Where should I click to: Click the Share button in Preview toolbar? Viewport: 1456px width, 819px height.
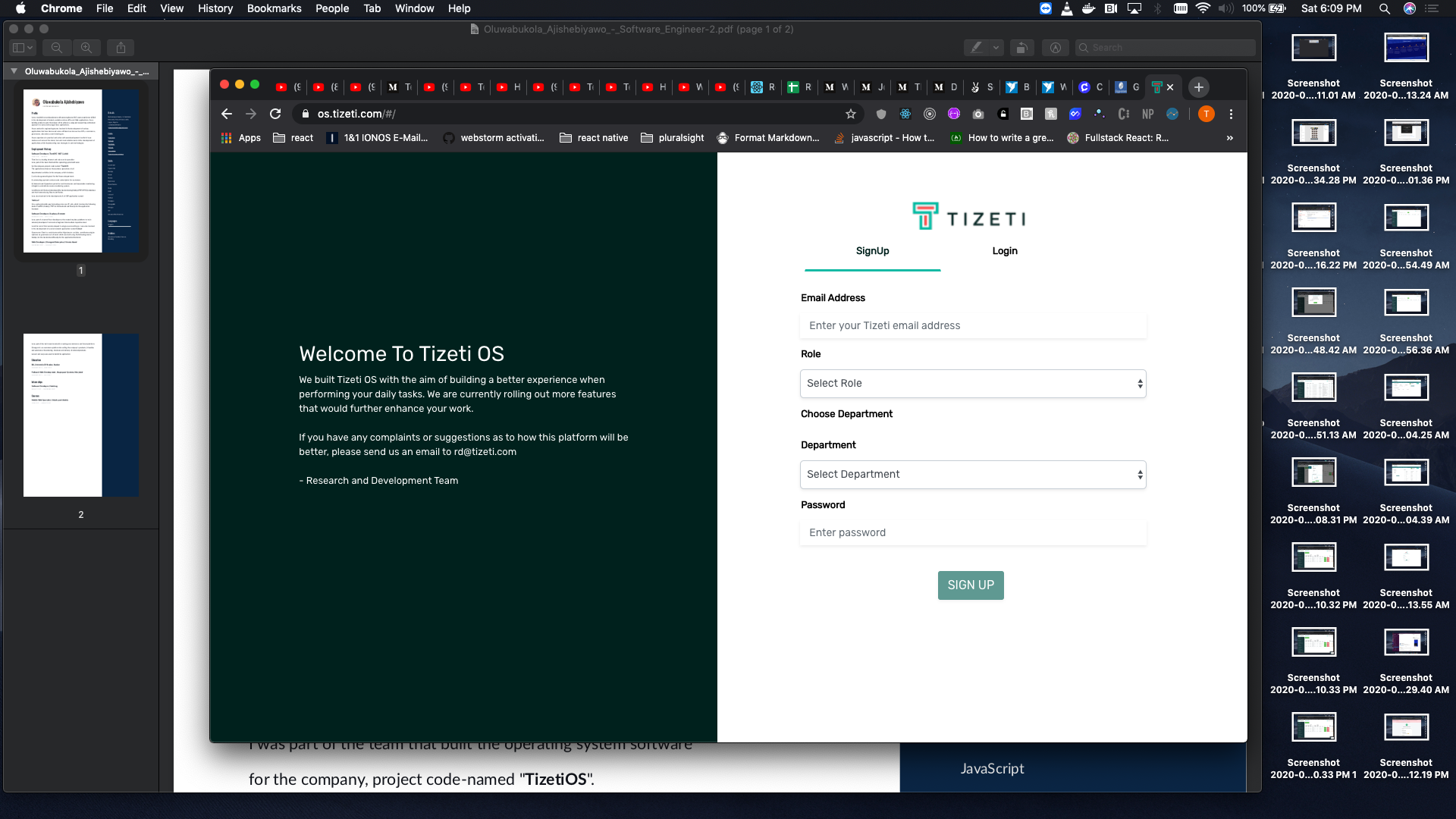click(x=121, y=48)
